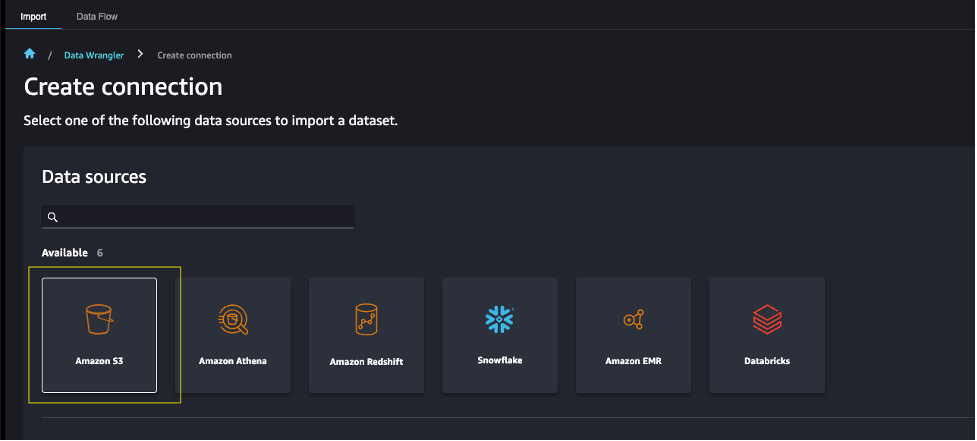Open the Data Wrangler breadcrumb link
The height and width of the screenshot is (441, 977).
click(94, 55)
